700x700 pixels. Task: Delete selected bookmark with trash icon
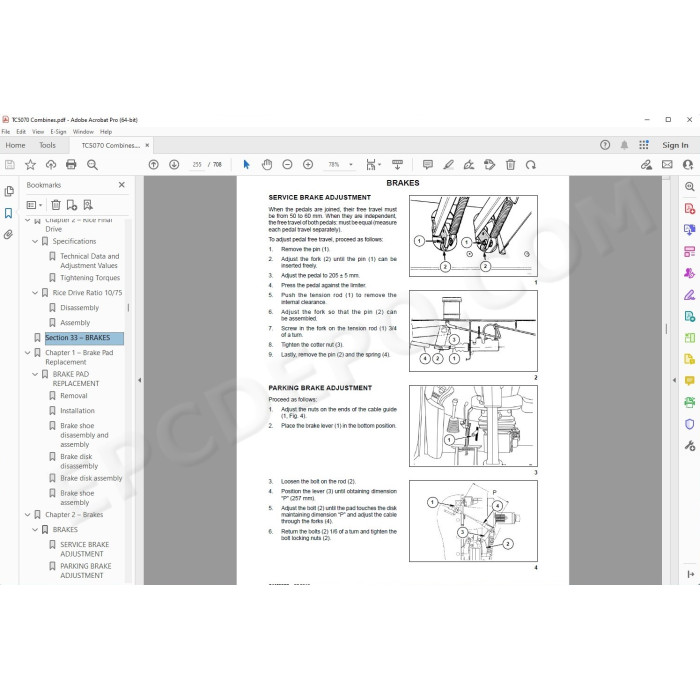[56, 205]
